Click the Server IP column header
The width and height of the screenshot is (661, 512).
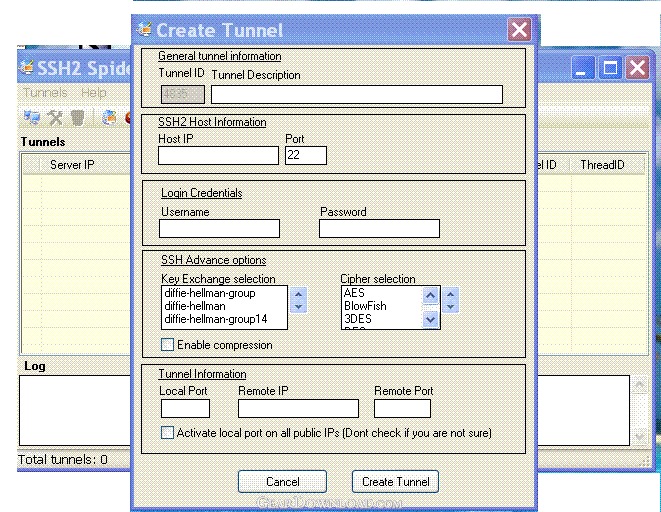point(72,165)
